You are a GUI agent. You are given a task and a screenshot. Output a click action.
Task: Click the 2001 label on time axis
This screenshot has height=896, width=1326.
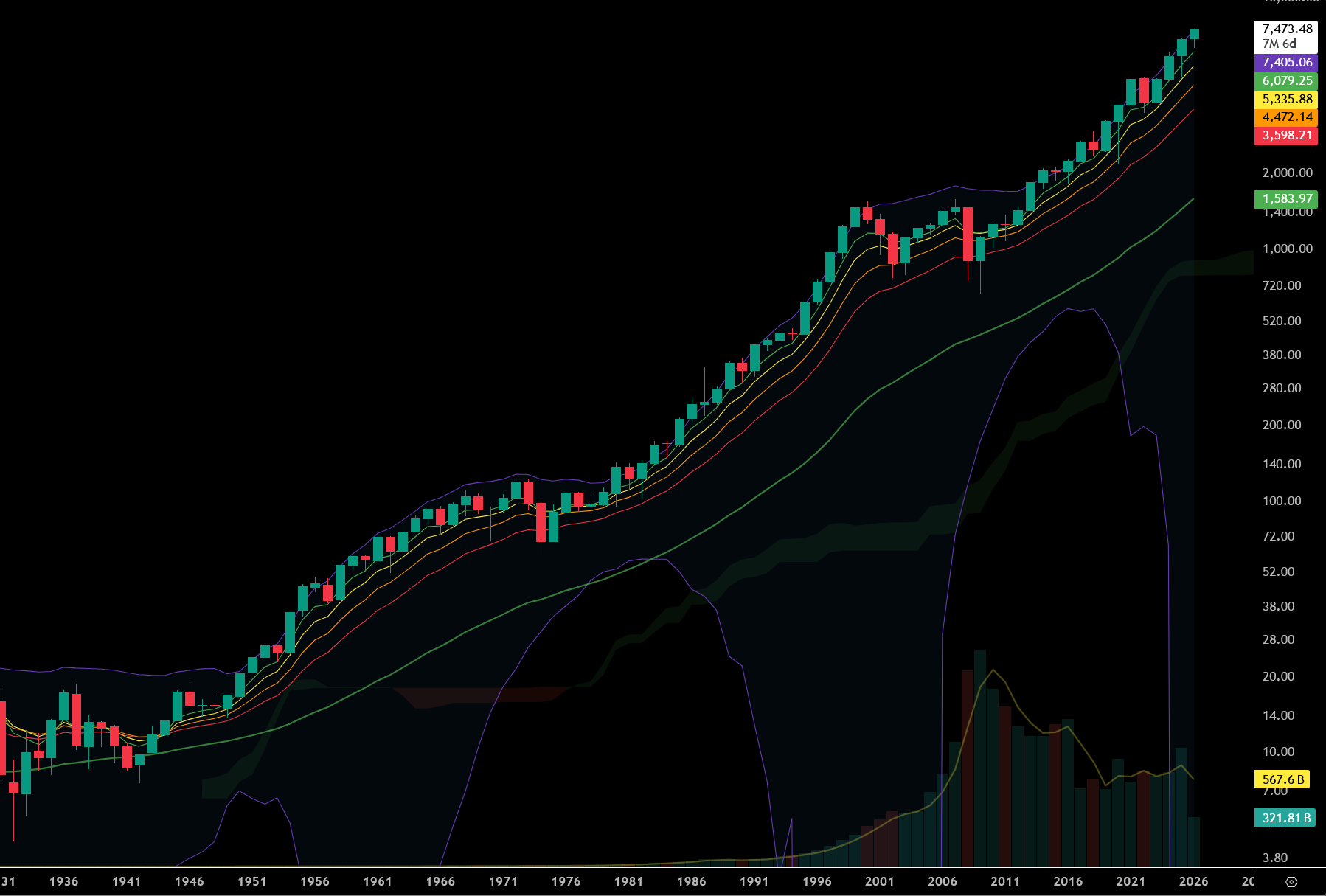point(880,881)
